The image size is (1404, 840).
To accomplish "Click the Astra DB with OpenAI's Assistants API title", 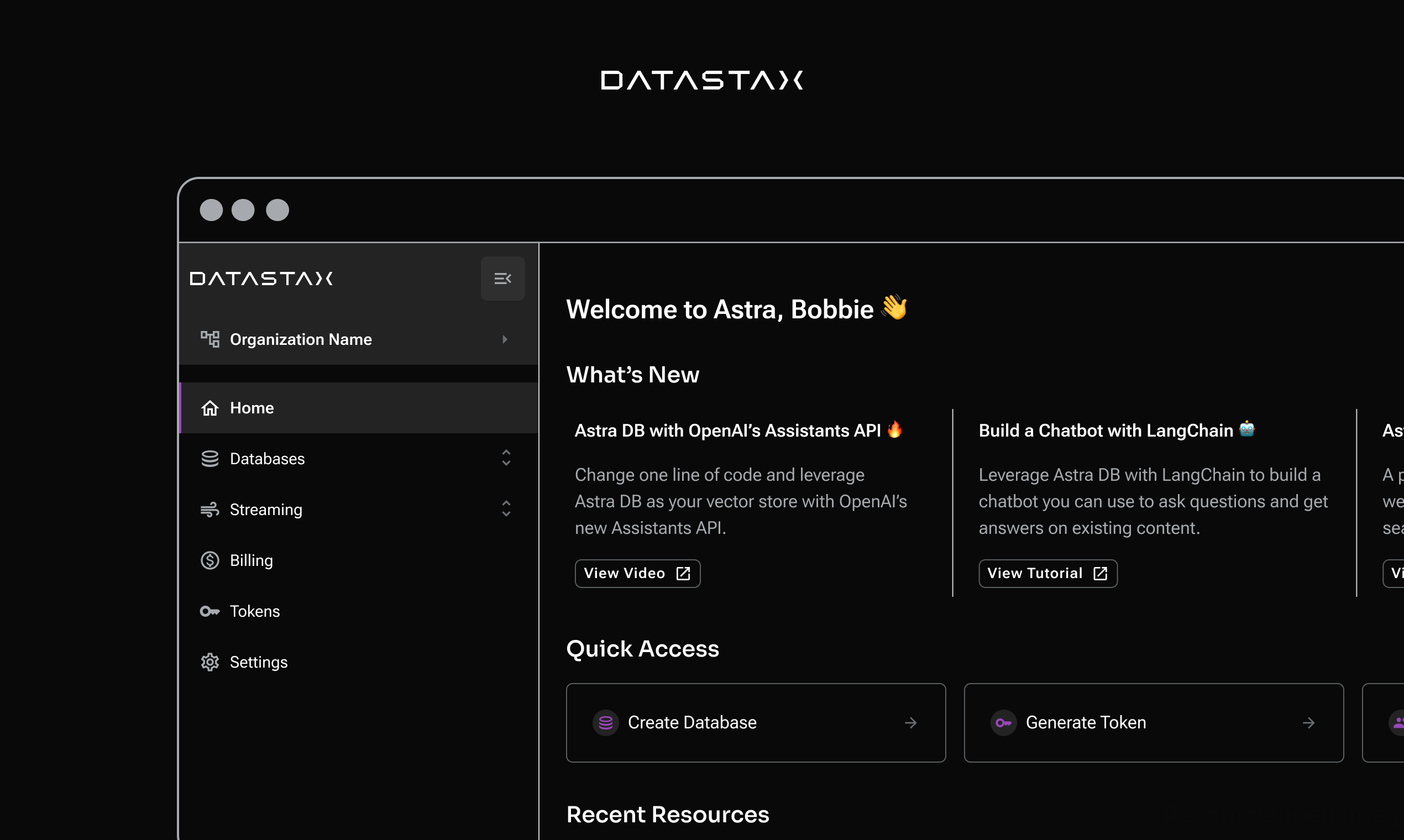I will (x=728, y=431).
